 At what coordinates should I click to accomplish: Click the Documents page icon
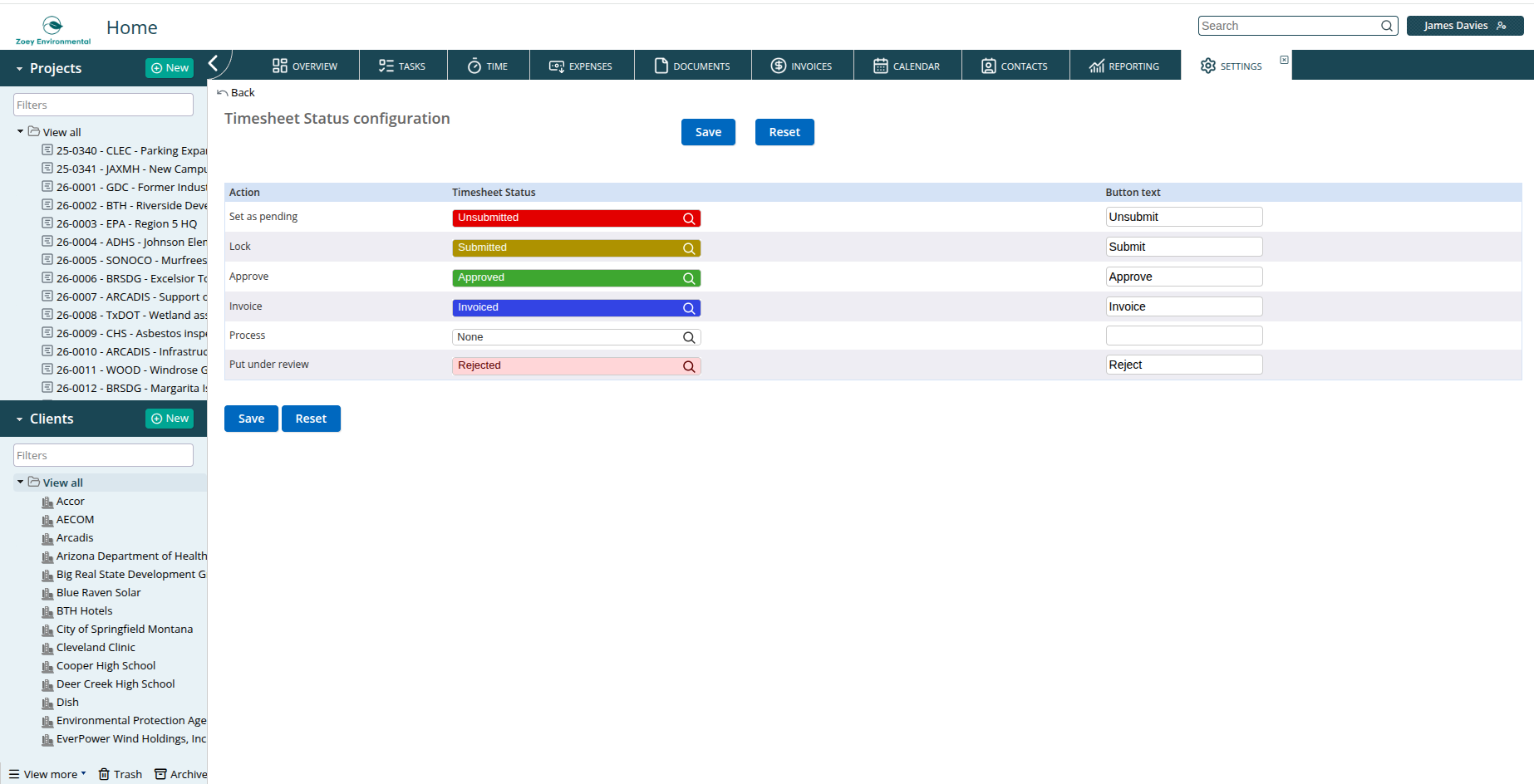coord(661,66)
